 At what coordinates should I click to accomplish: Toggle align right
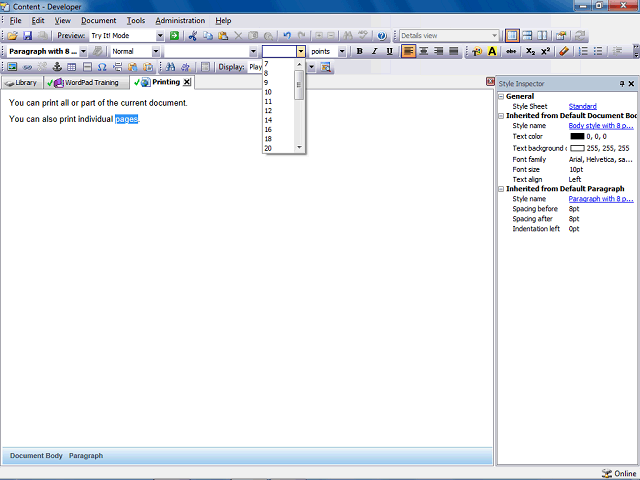pos(439,51)
